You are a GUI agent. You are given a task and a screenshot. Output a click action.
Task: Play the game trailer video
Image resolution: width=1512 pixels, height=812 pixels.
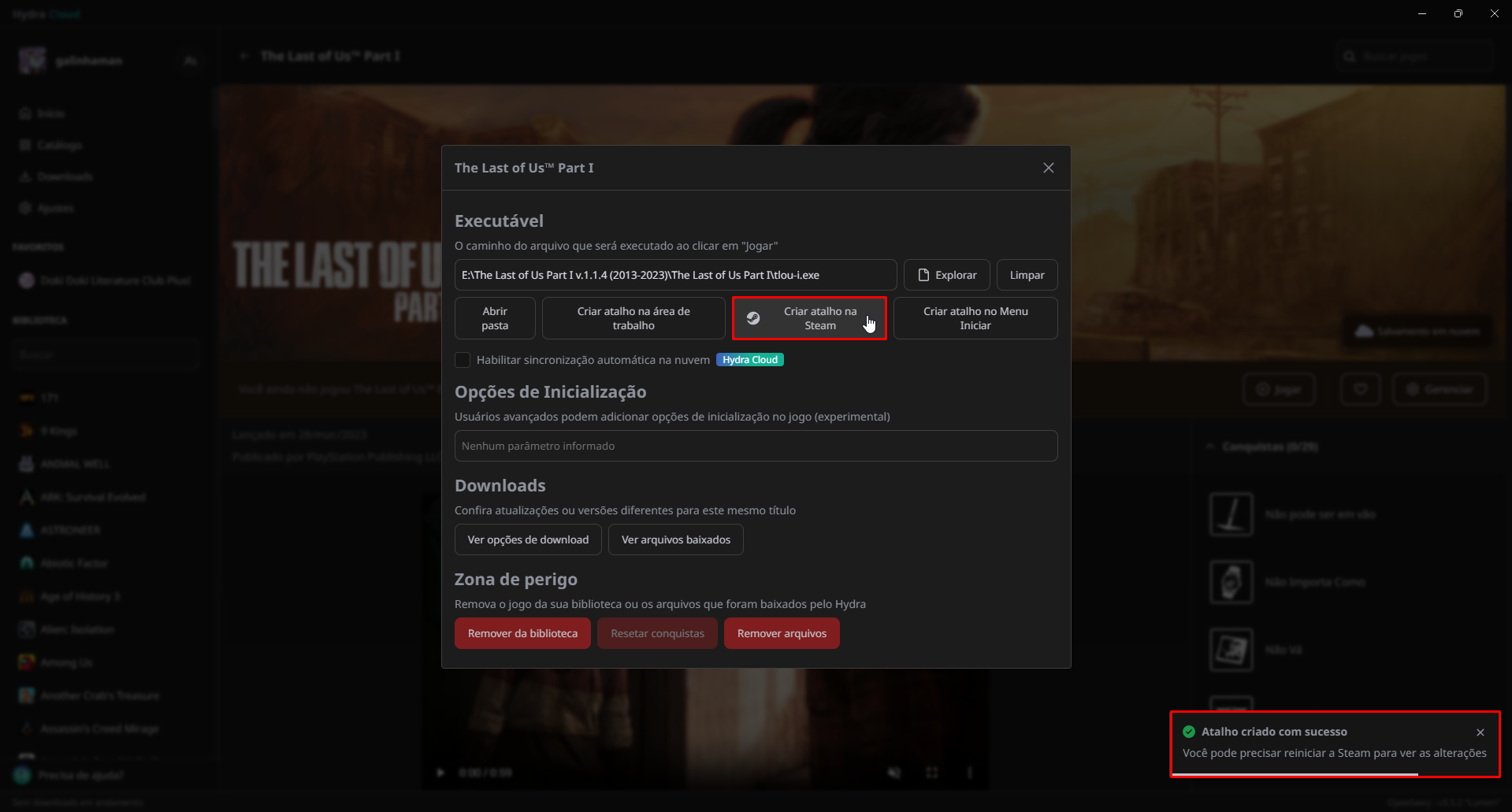(x=439, y=773)
